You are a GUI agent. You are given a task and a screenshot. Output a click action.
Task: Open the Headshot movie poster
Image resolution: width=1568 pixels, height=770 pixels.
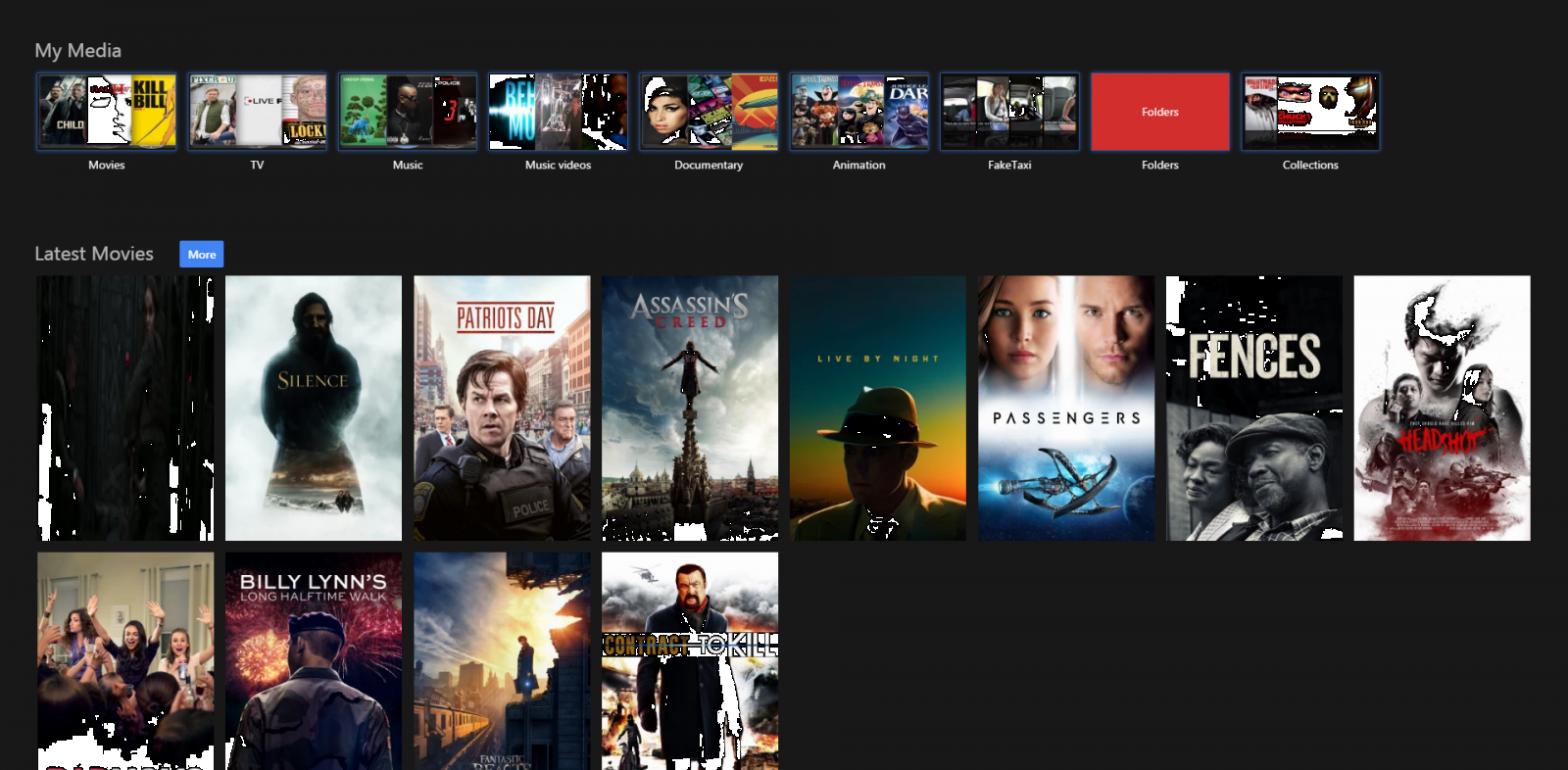pos(1443,408)
